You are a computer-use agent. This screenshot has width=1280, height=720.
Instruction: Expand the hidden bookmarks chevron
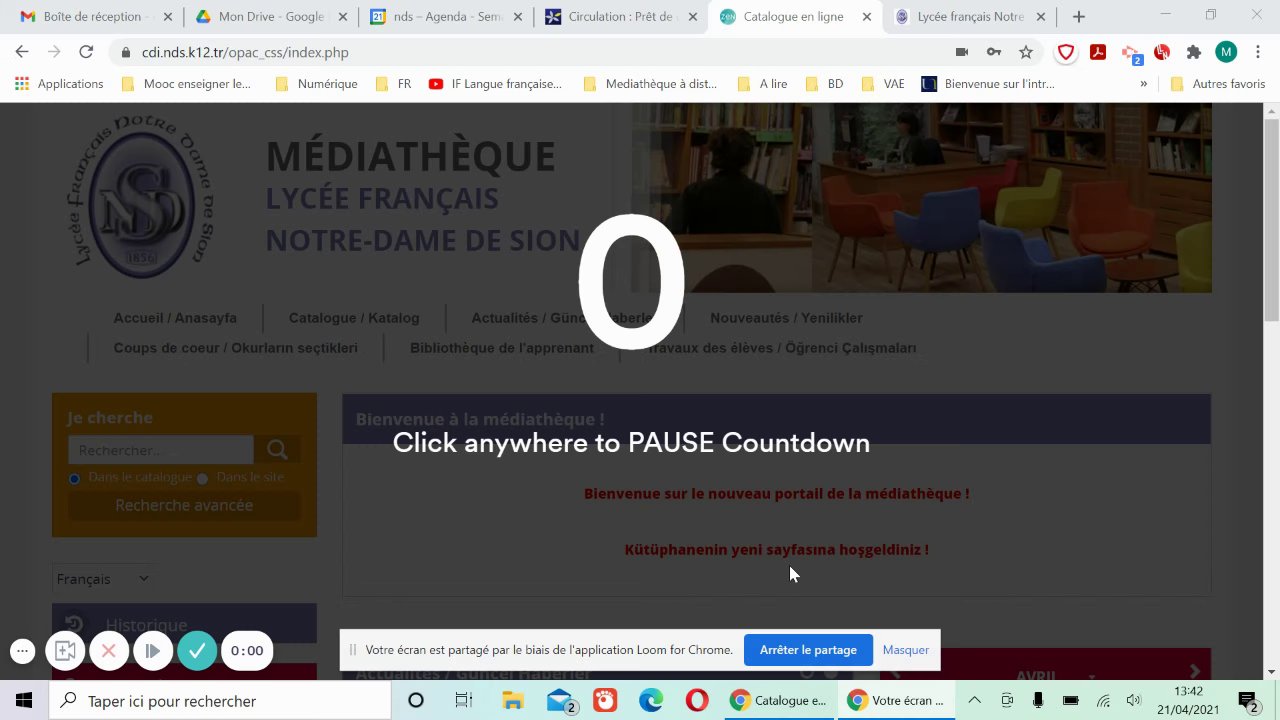pos(1143,84)
